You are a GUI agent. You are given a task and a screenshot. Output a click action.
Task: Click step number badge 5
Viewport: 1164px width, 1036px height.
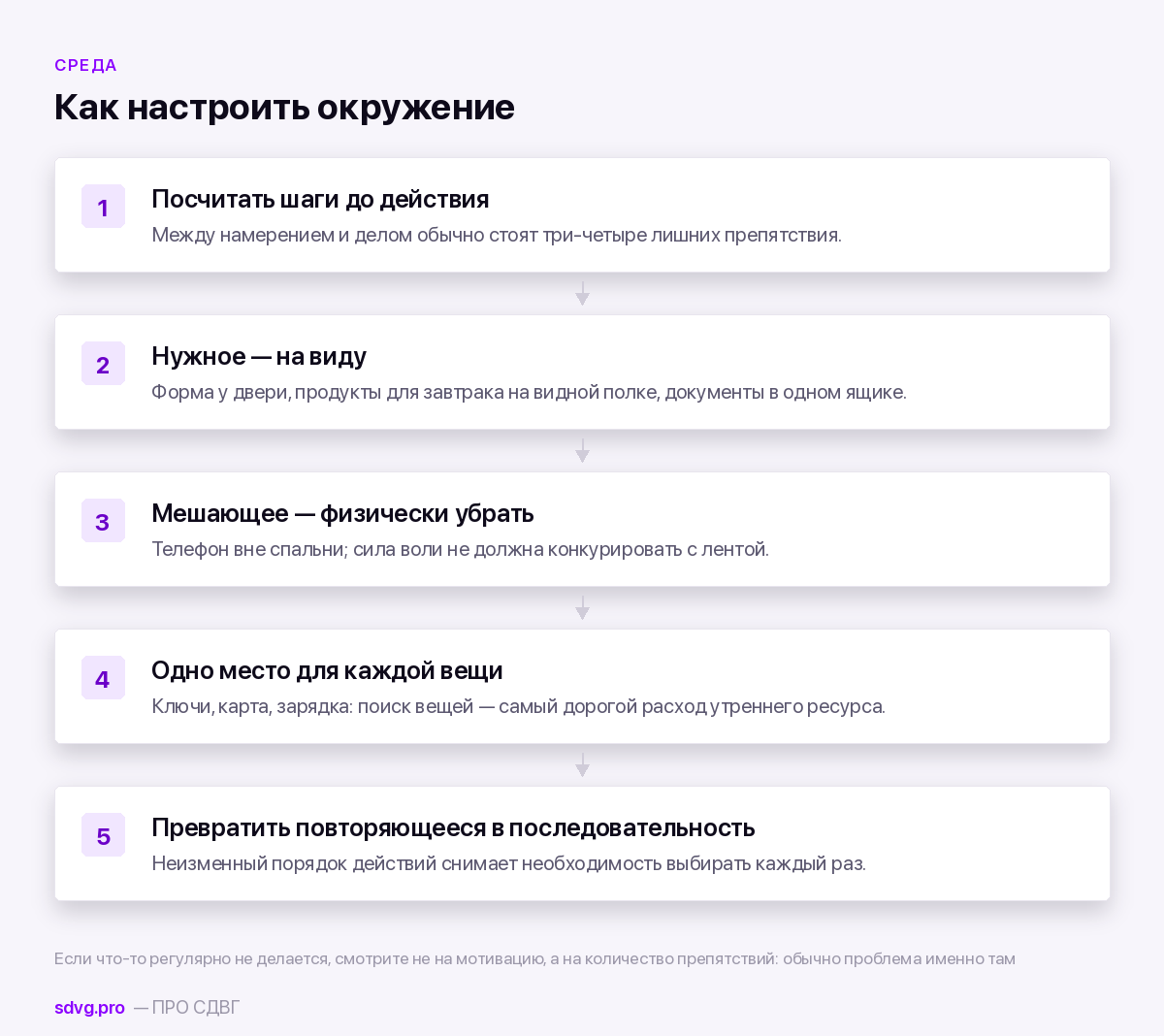tap(103, 835)
